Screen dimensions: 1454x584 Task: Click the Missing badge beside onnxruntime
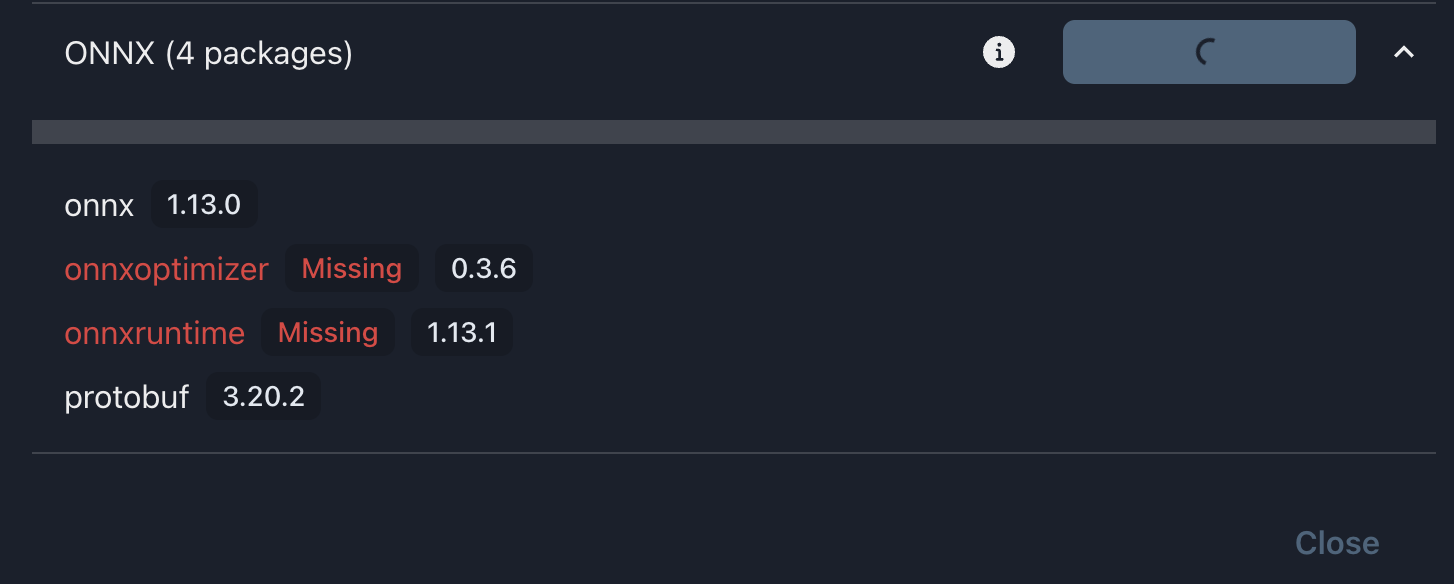328,332
